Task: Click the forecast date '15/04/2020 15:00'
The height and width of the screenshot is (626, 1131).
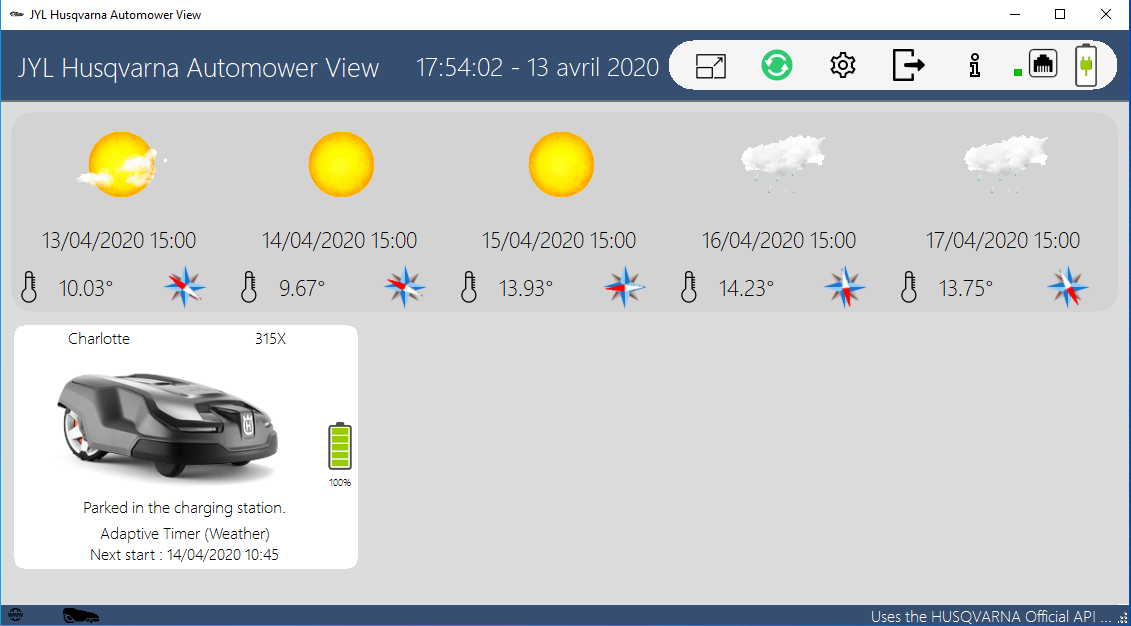Action: click(559, 240)
